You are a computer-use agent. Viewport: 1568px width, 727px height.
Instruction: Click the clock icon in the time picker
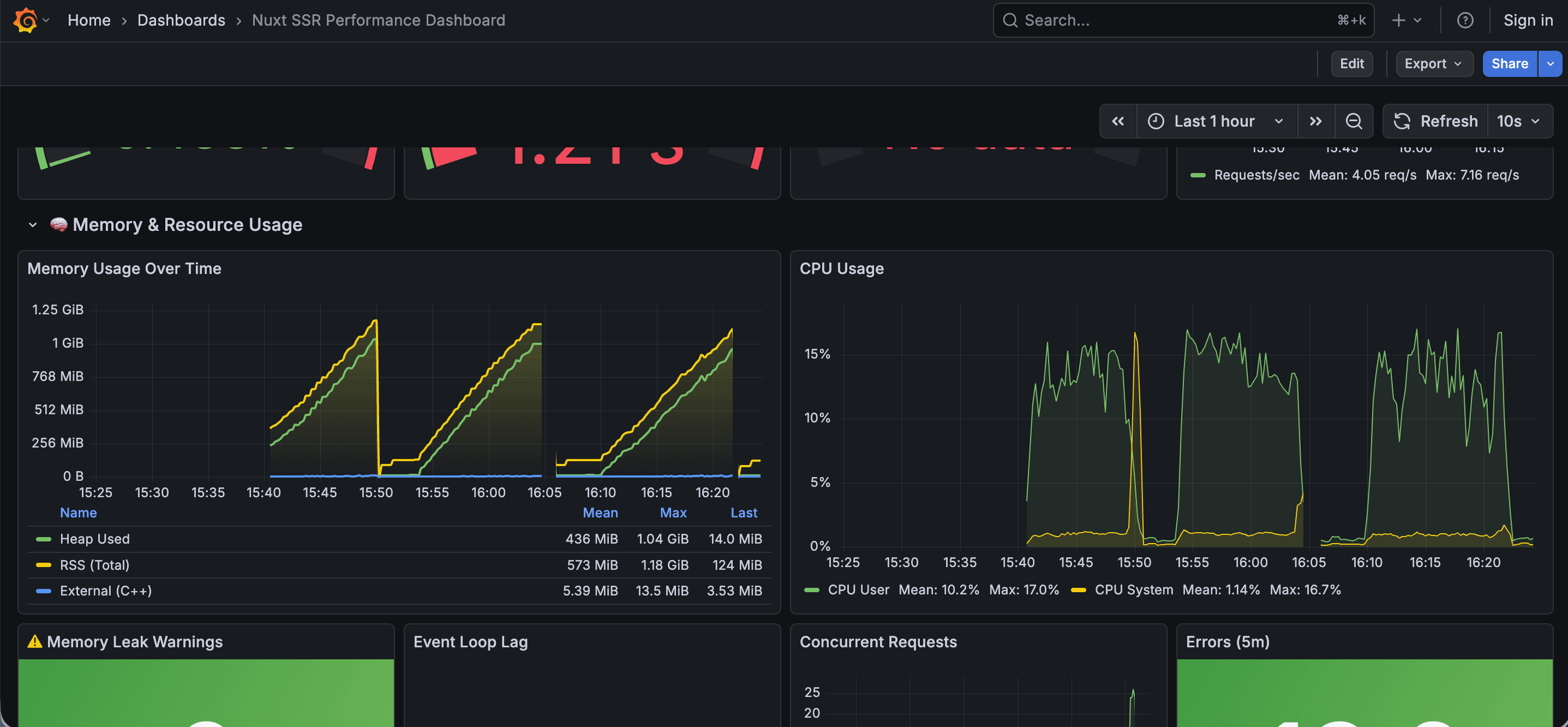(x=1157, y=121)
